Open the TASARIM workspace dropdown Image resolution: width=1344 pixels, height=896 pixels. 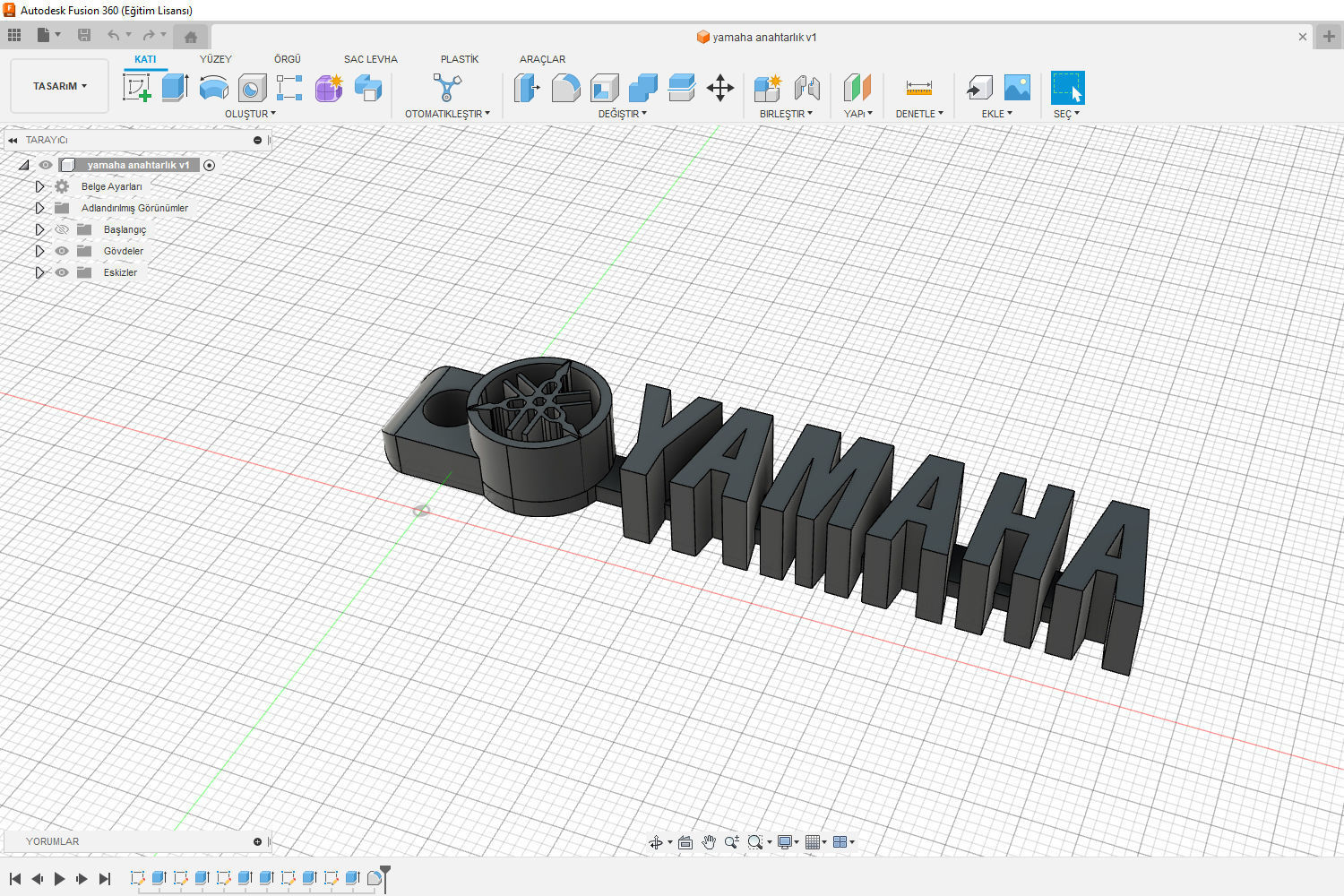point(60,86)
